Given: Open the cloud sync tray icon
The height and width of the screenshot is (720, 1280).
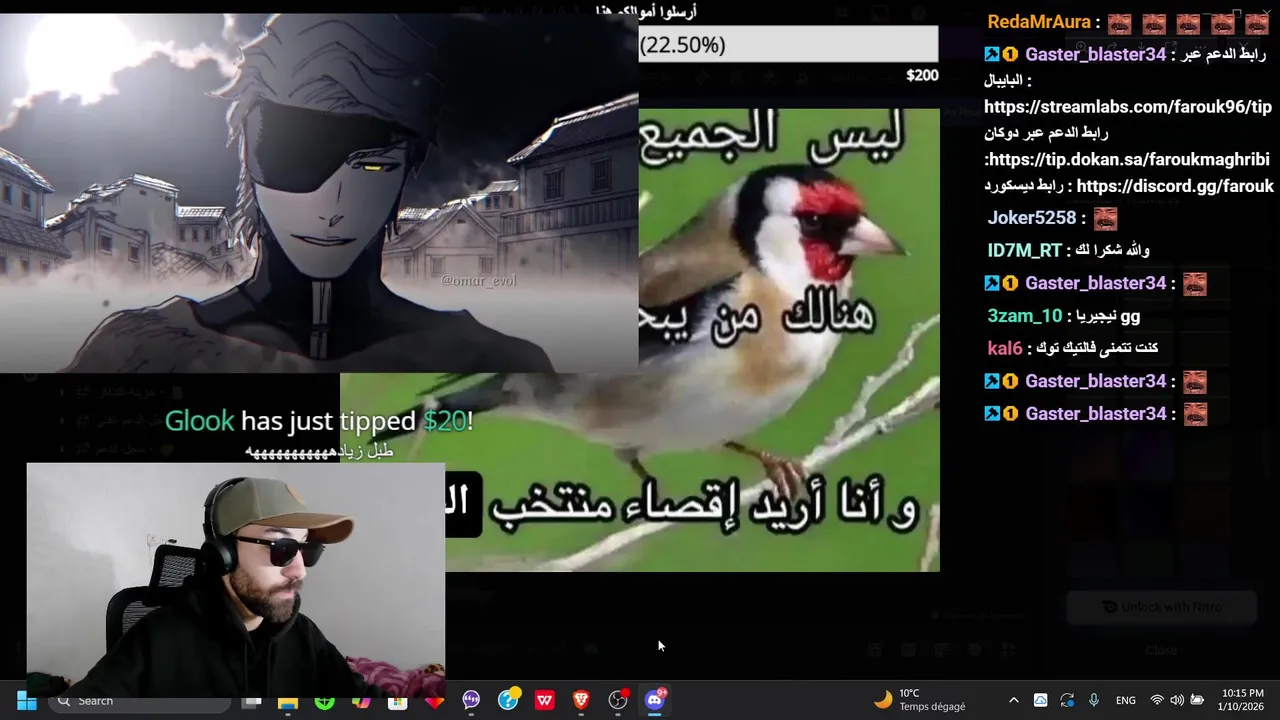Looking at the screenshot, I should coord(1041,701).
